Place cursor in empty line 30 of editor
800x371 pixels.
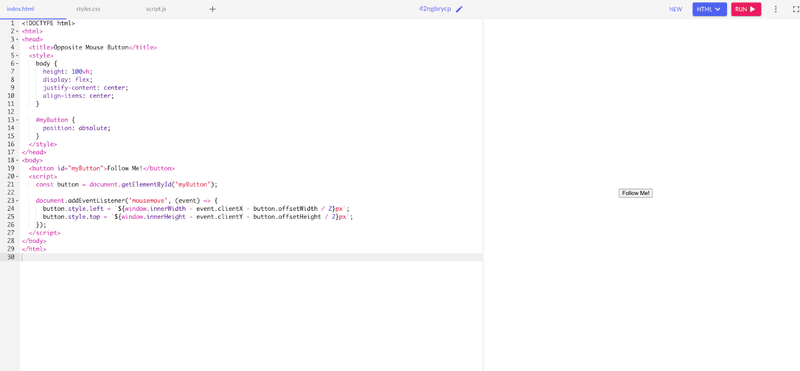coord(251,257)
